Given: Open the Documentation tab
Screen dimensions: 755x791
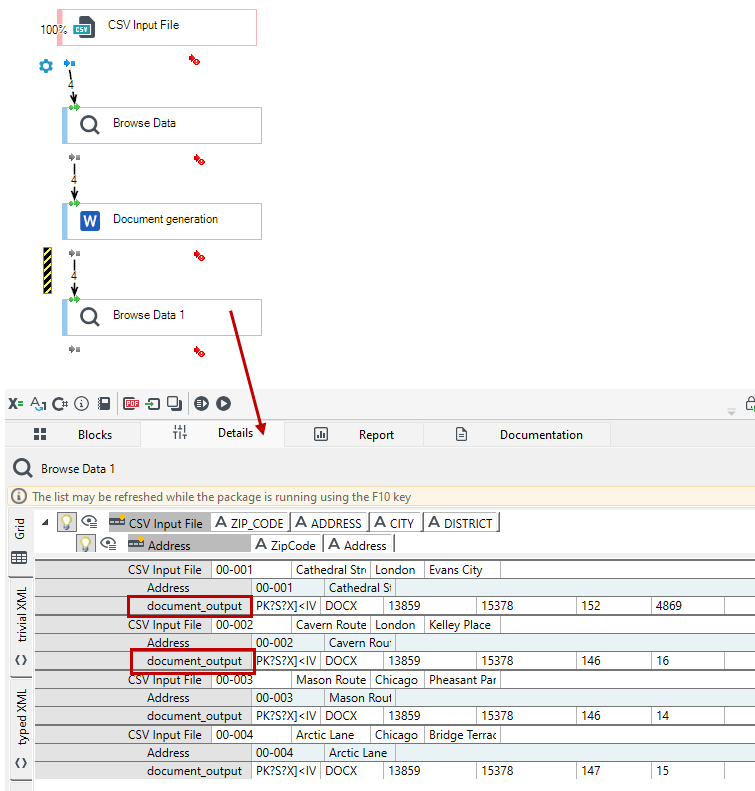Looking at the screenshot, I should point(517,434).
